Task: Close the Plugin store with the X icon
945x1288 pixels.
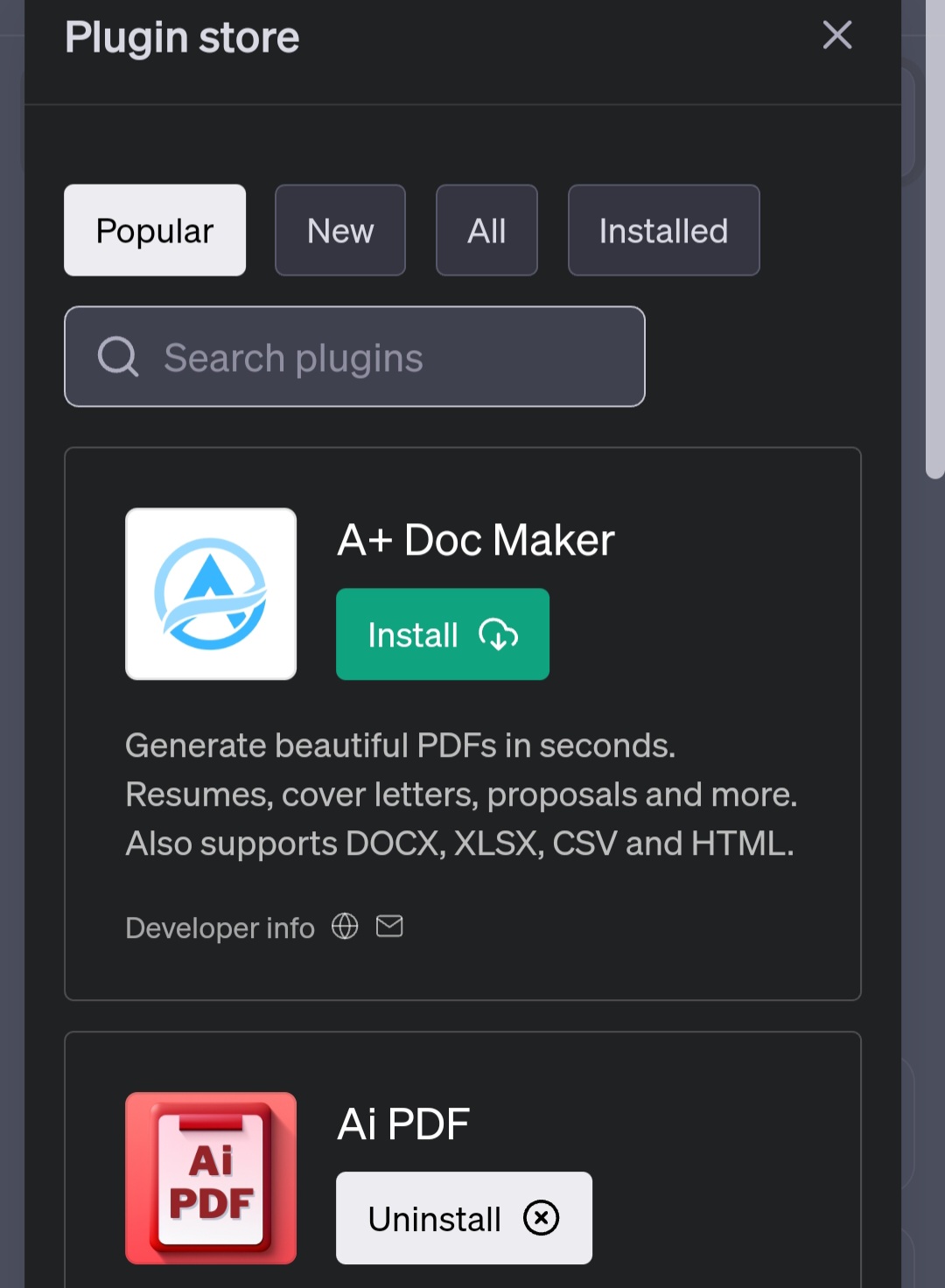Action: [x=836, y=36]
